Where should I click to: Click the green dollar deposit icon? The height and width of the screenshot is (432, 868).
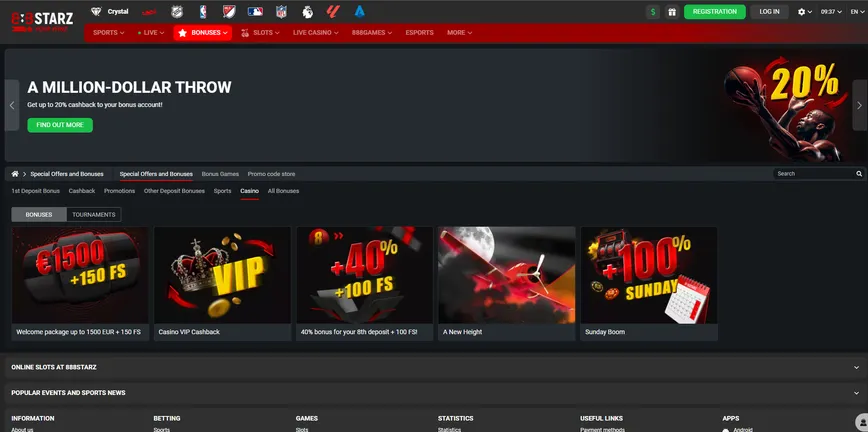click(x=653, y=12)
